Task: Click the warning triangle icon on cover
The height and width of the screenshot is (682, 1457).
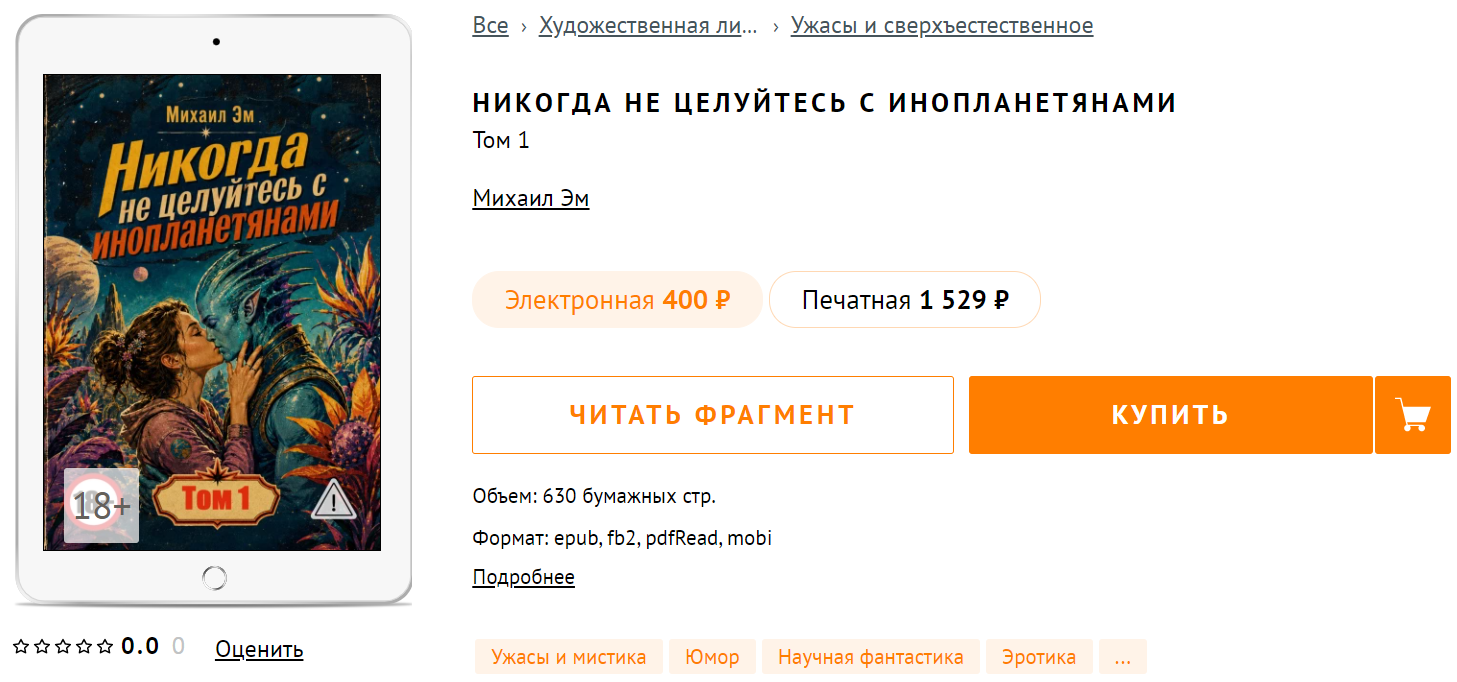Action: click(334, 500)
